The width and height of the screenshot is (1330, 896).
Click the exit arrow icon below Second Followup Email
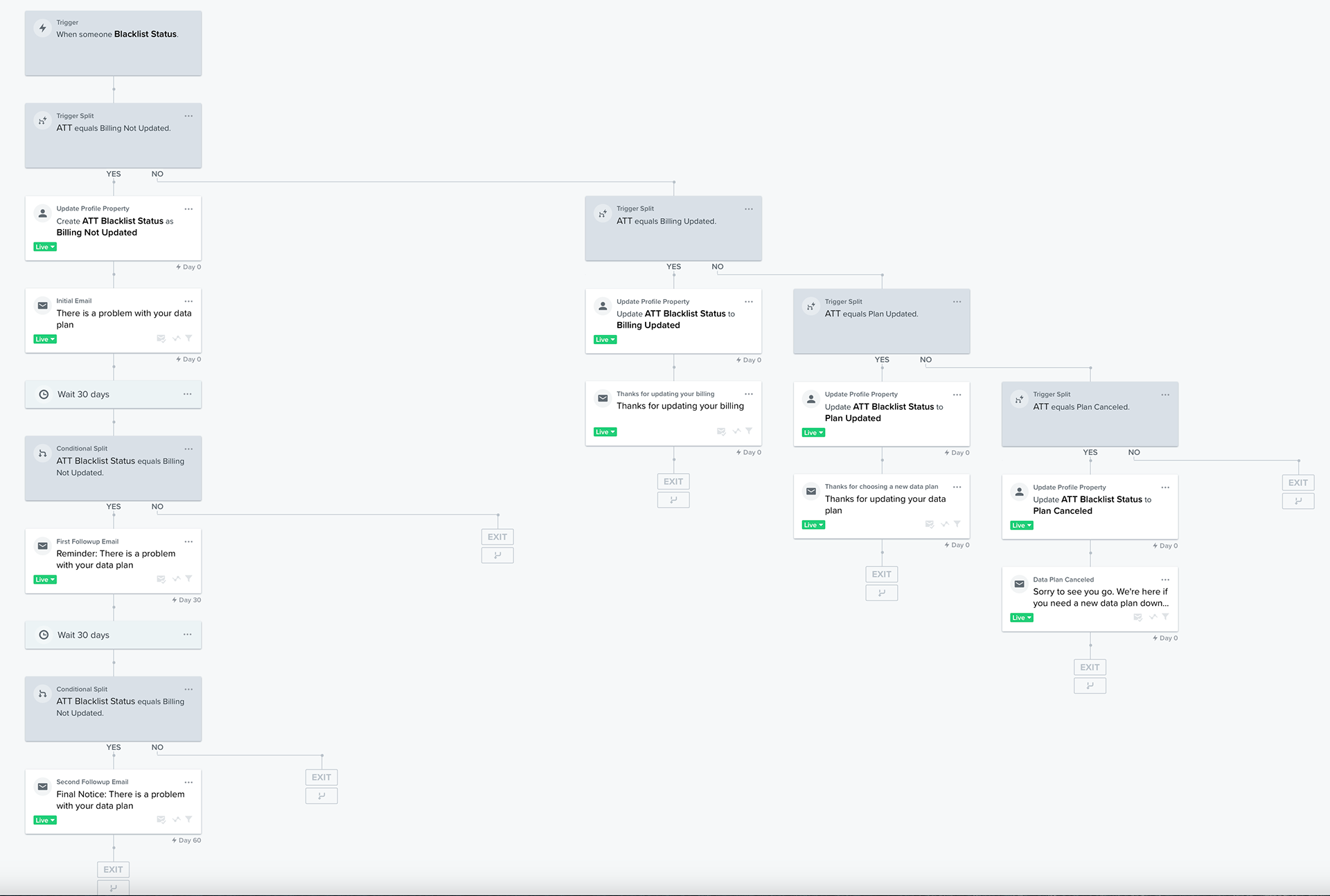113,888
